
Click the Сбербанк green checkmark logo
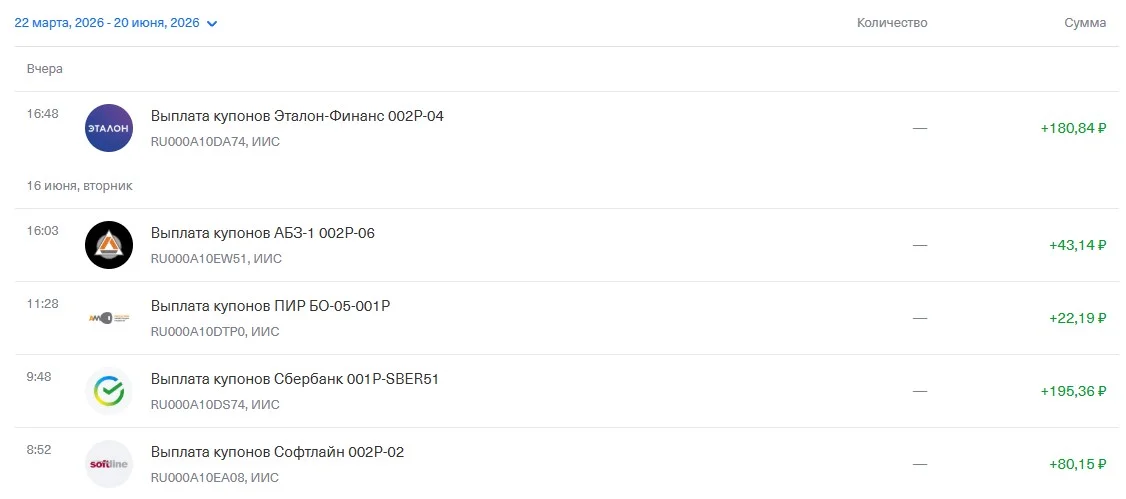tap(109, 391)
